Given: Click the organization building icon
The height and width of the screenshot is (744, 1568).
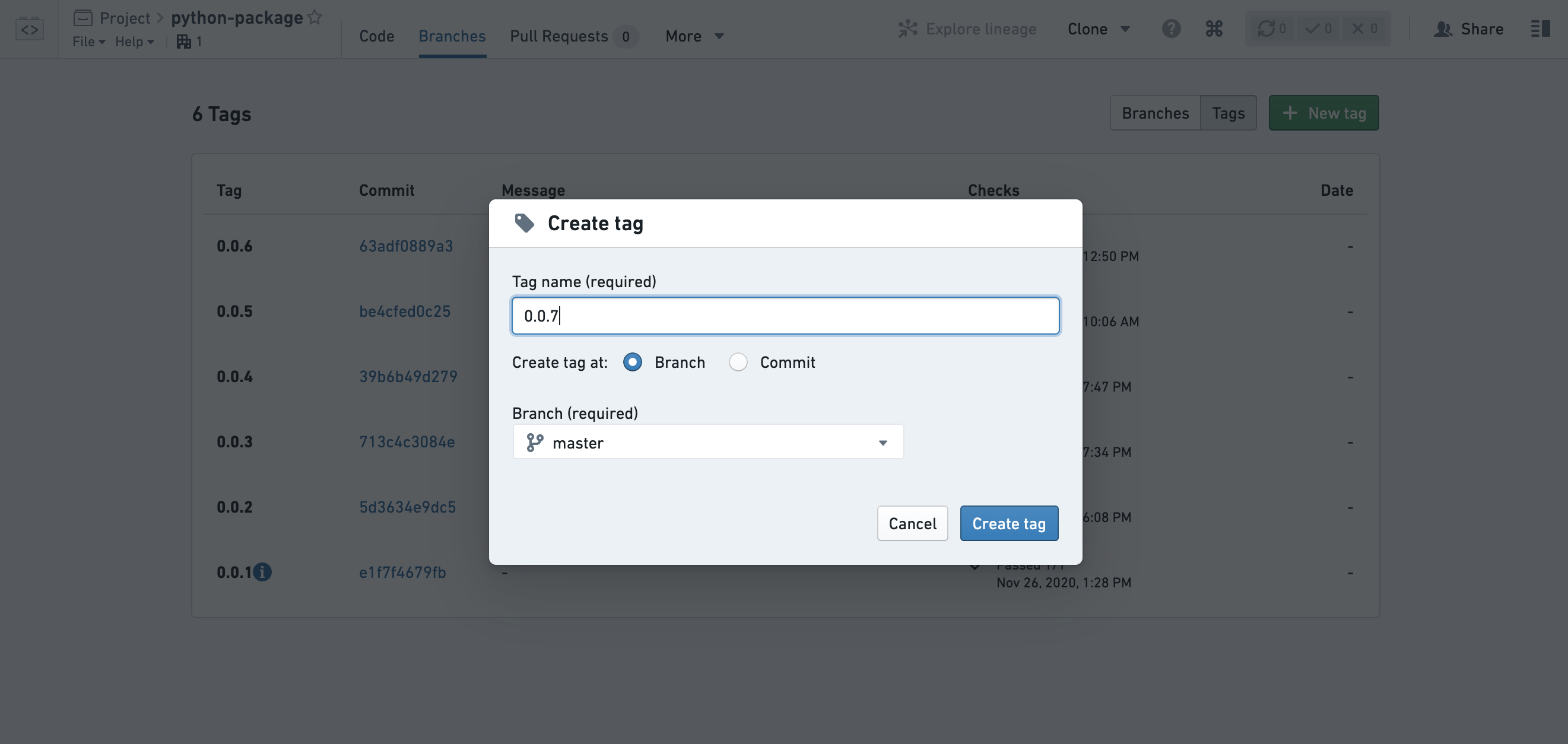Looking at the screenshot, I should [184, 42].
